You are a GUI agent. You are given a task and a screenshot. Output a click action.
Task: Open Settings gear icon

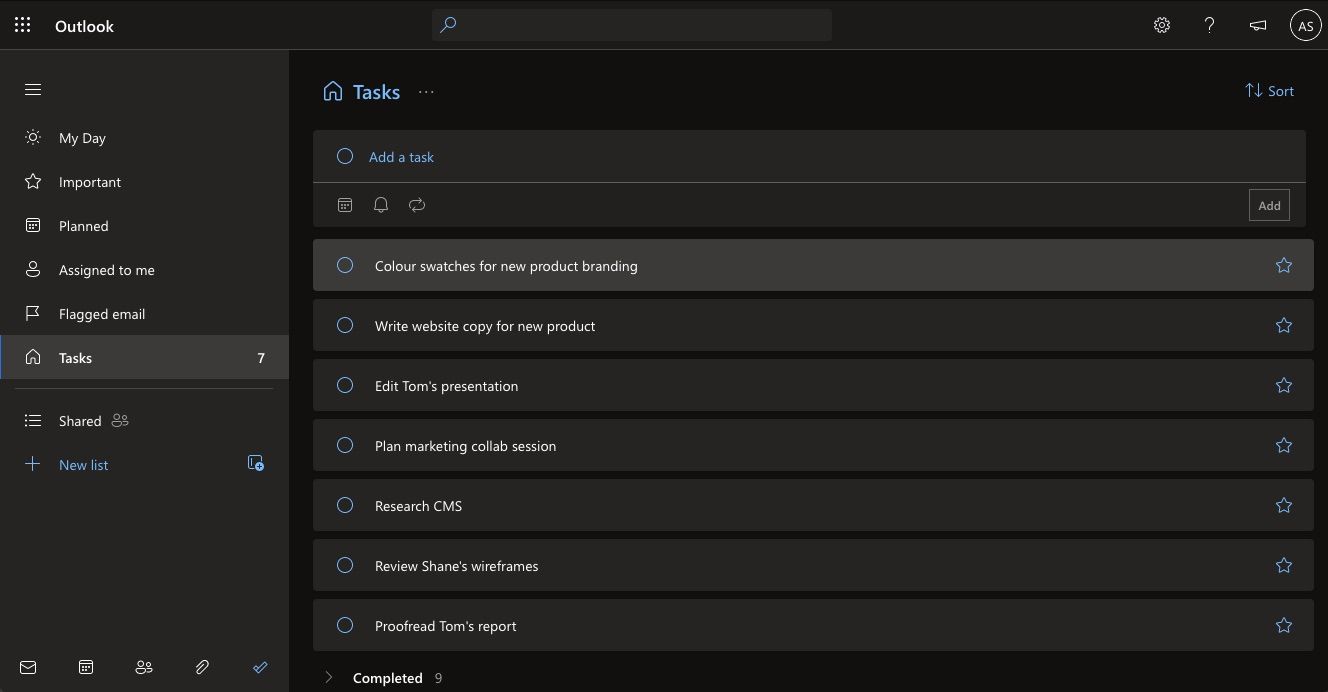tap(1162, 26)
